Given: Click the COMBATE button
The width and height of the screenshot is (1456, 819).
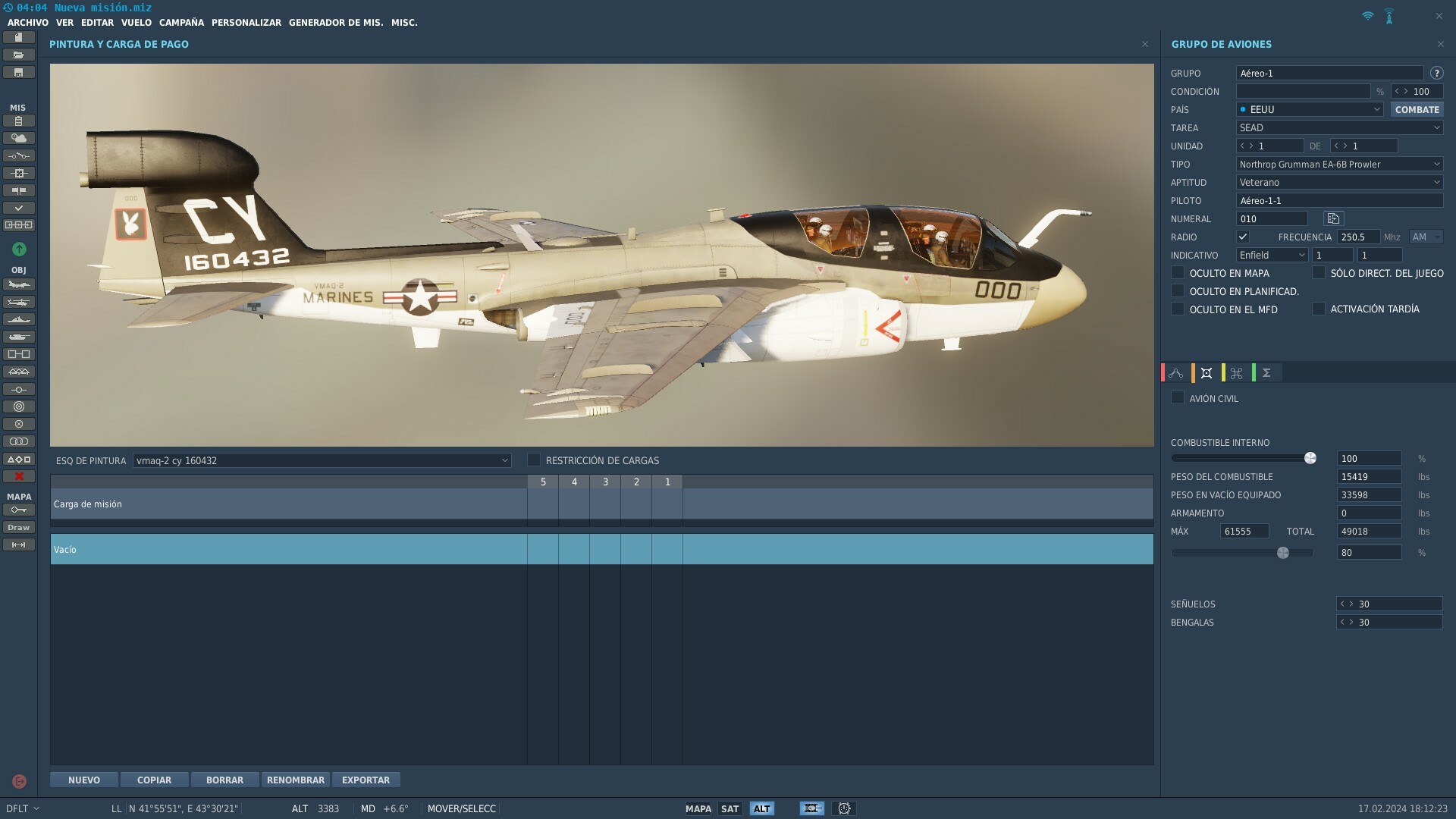Looking at the screenshot, I should click(x=1417, y=109).
